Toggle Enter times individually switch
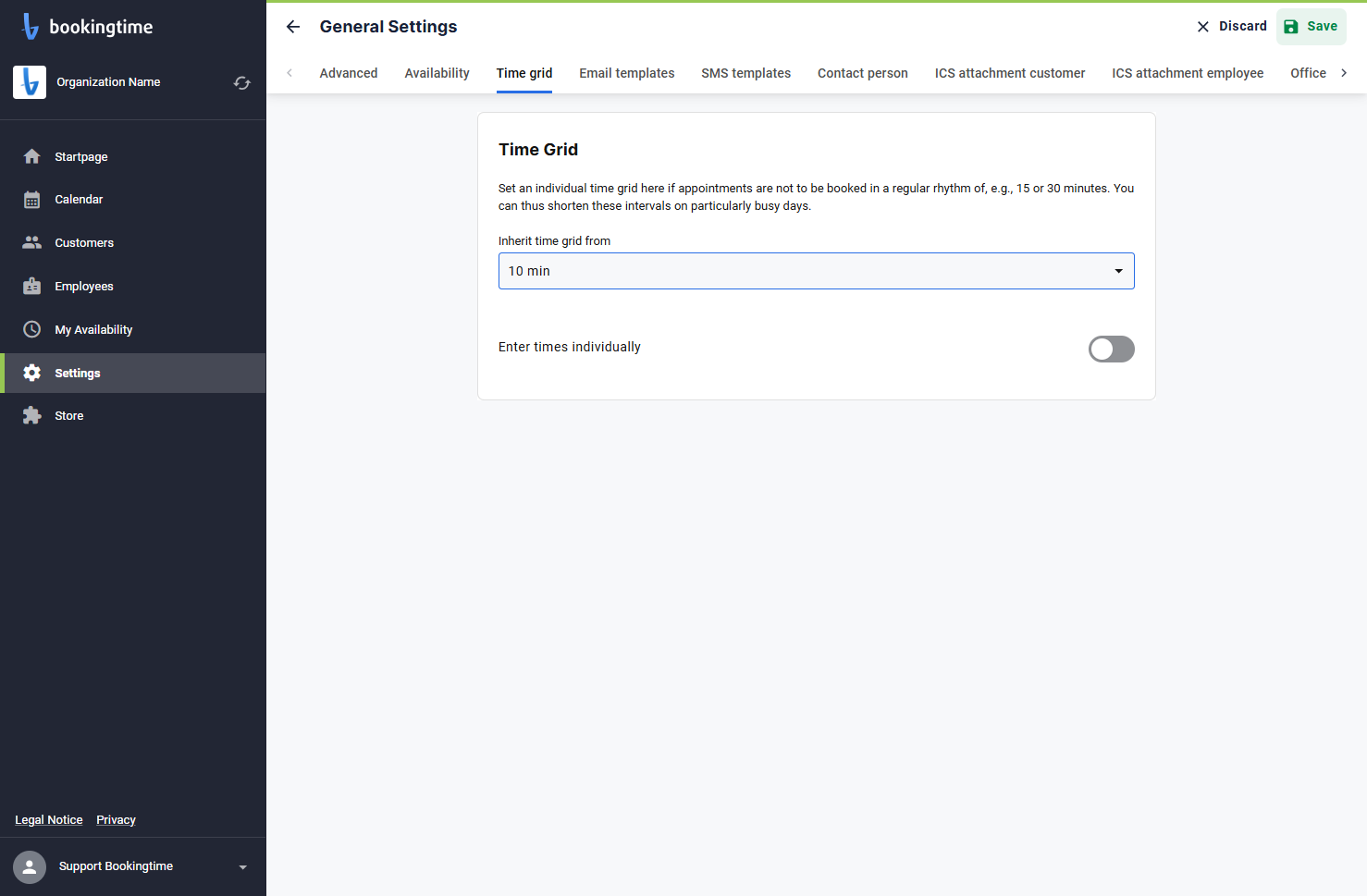 pos(1112,349)
